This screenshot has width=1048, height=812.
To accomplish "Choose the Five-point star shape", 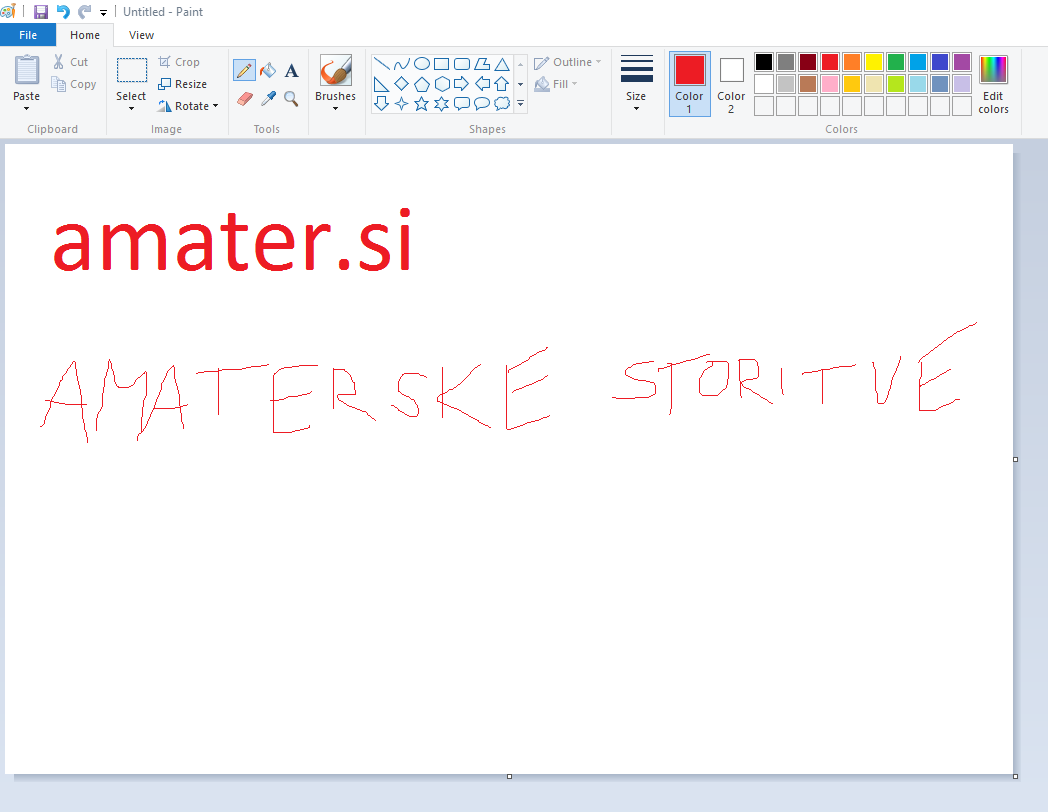I will pos(422,104).
